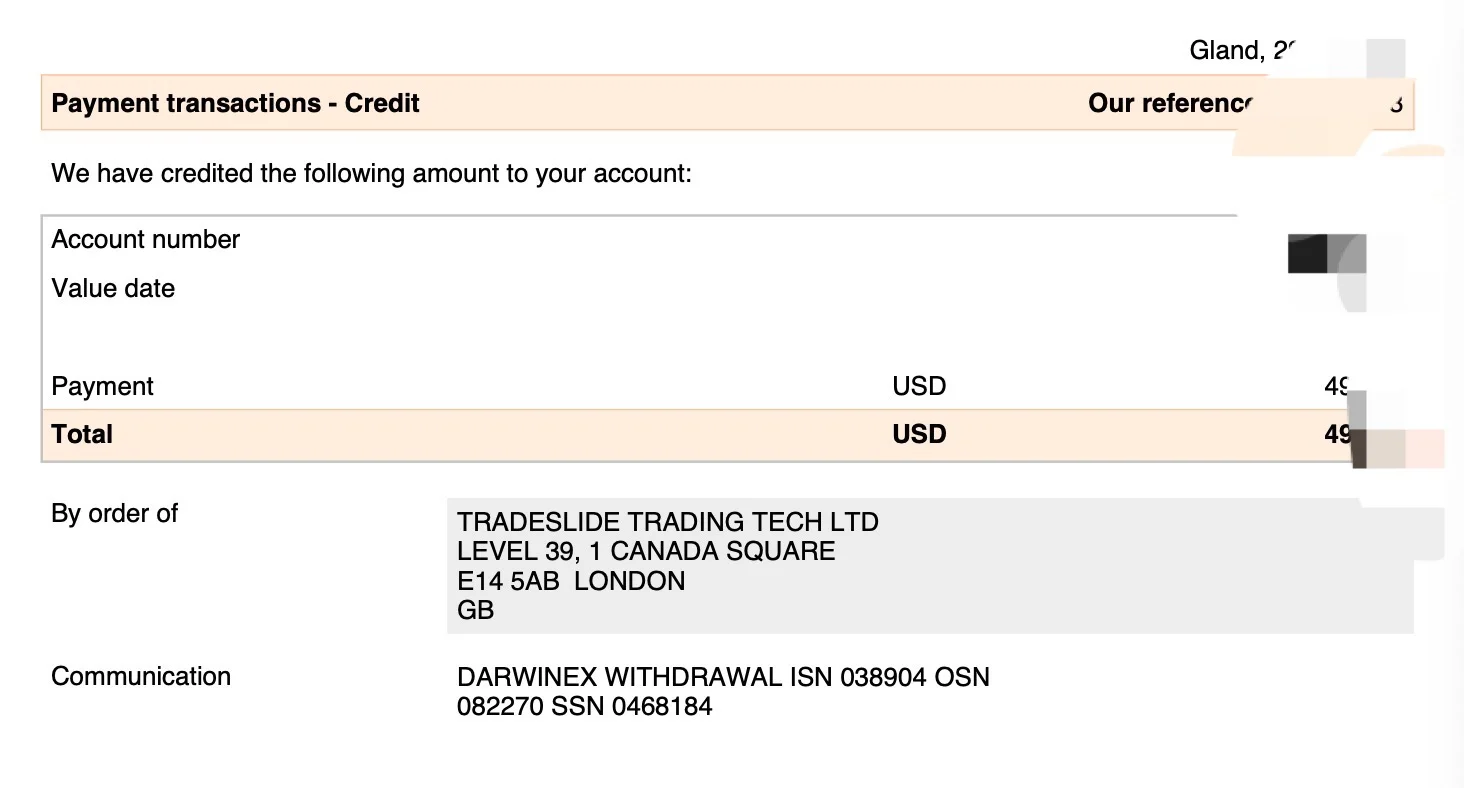Click the bold USD in Total row
The image size is (1464, 788).
coord(919,434)
